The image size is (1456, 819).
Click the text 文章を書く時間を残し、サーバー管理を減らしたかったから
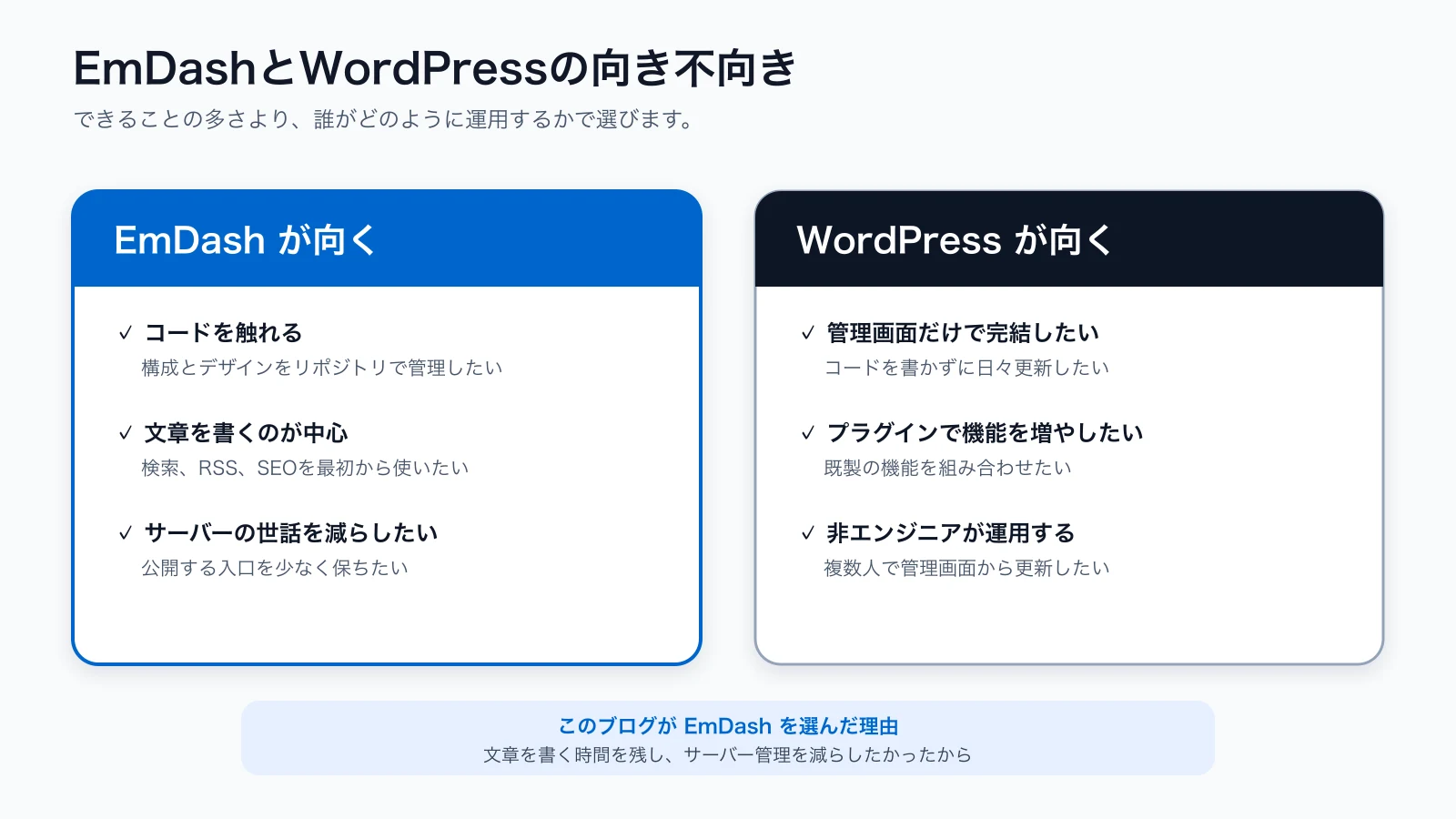[728, 754]
